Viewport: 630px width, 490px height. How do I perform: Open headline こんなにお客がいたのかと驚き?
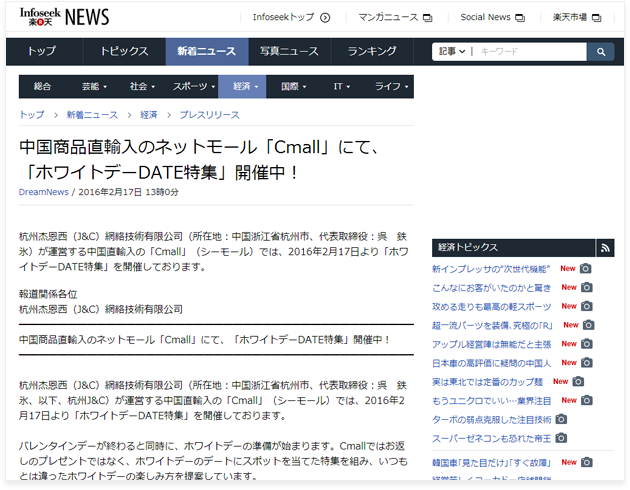491,288
